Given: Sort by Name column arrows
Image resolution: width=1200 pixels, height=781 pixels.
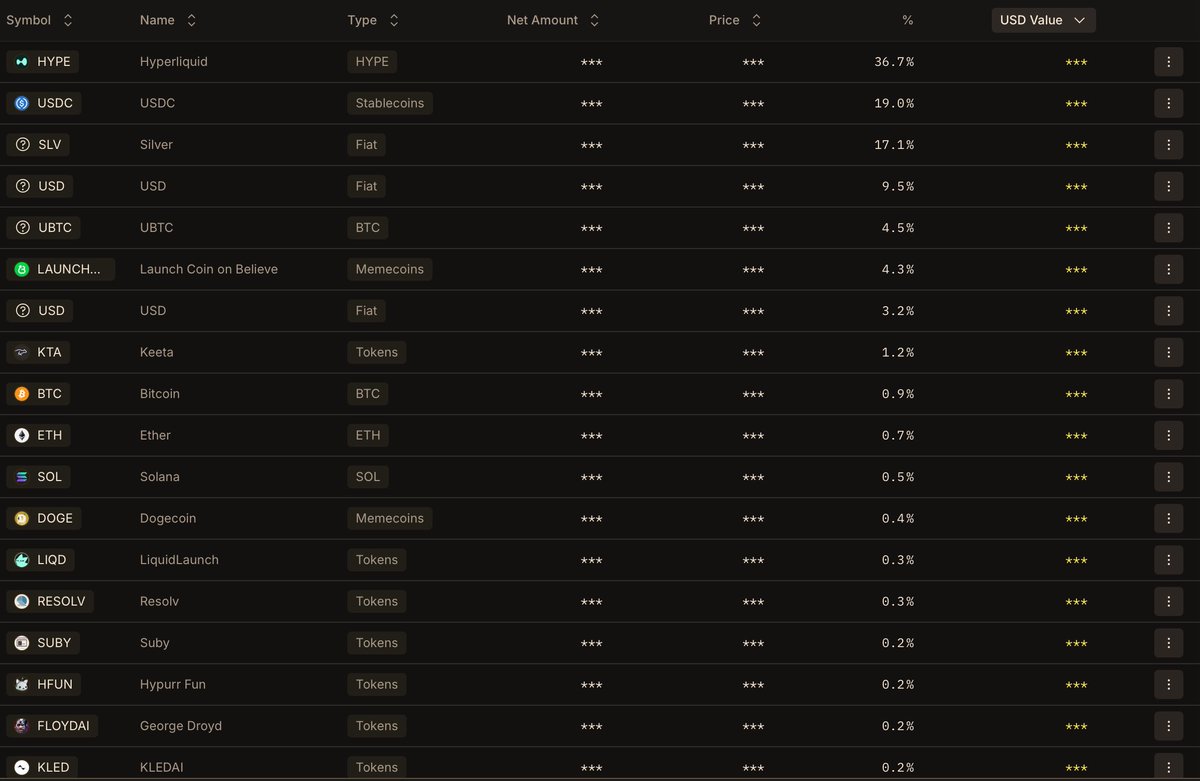Looking at the screenshot, I should click(x=191, y=20).
